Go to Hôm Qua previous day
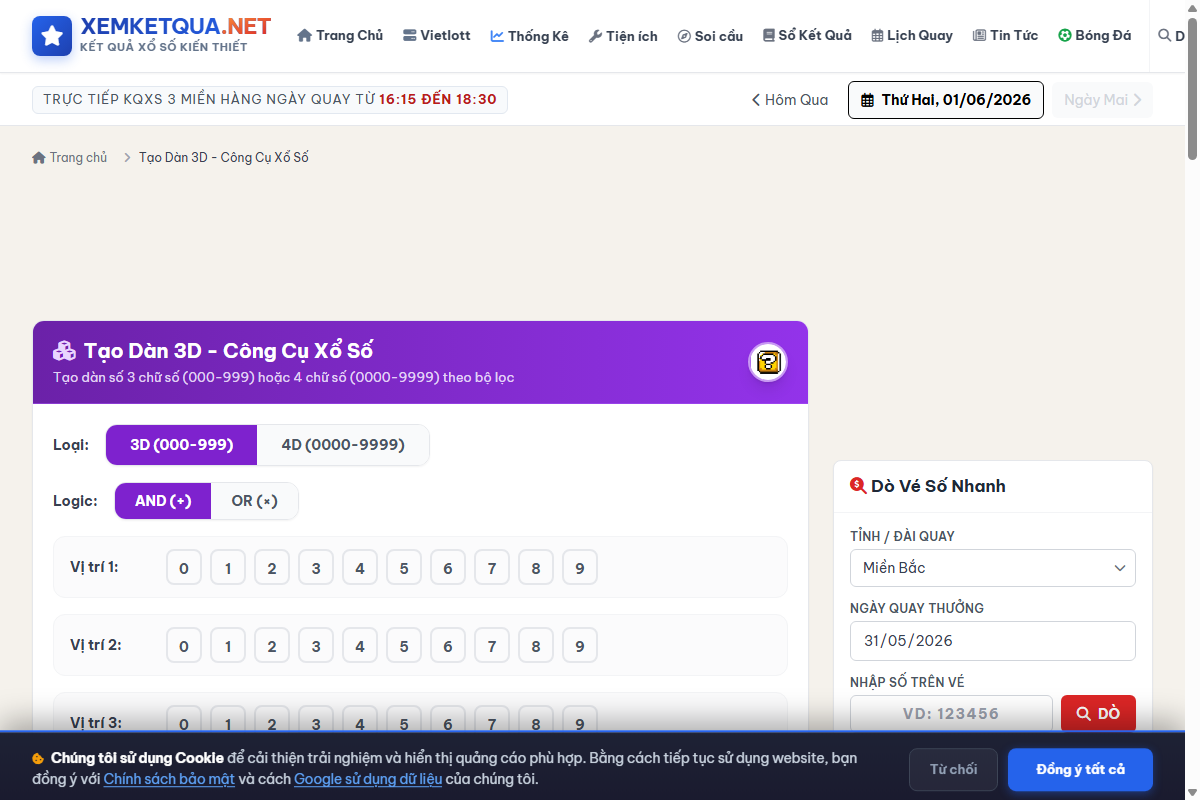Viewport: 1200px width, 800px height. (790, 100)
